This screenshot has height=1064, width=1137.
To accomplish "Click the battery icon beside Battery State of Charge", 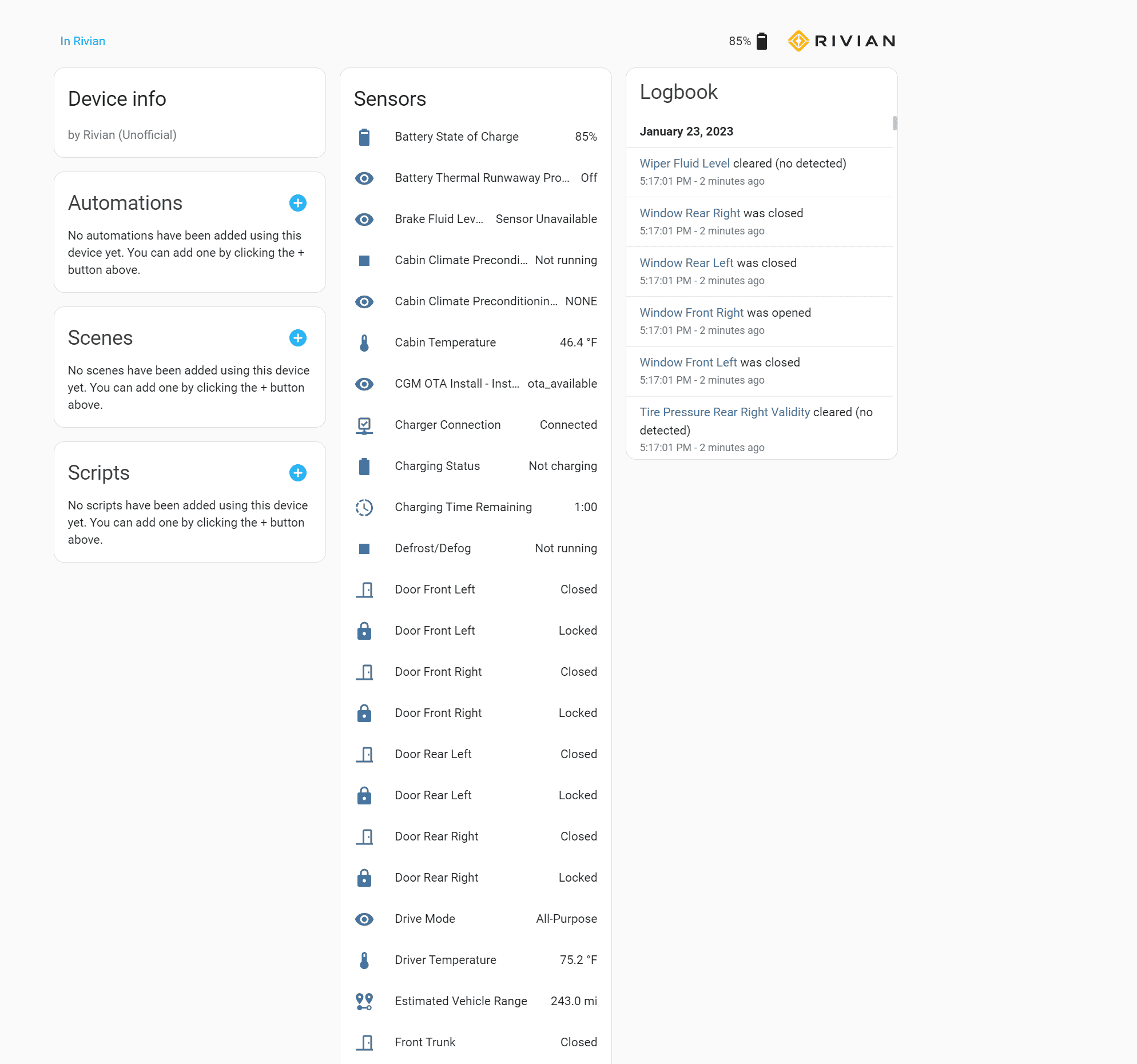I will [x=364, y=137].
